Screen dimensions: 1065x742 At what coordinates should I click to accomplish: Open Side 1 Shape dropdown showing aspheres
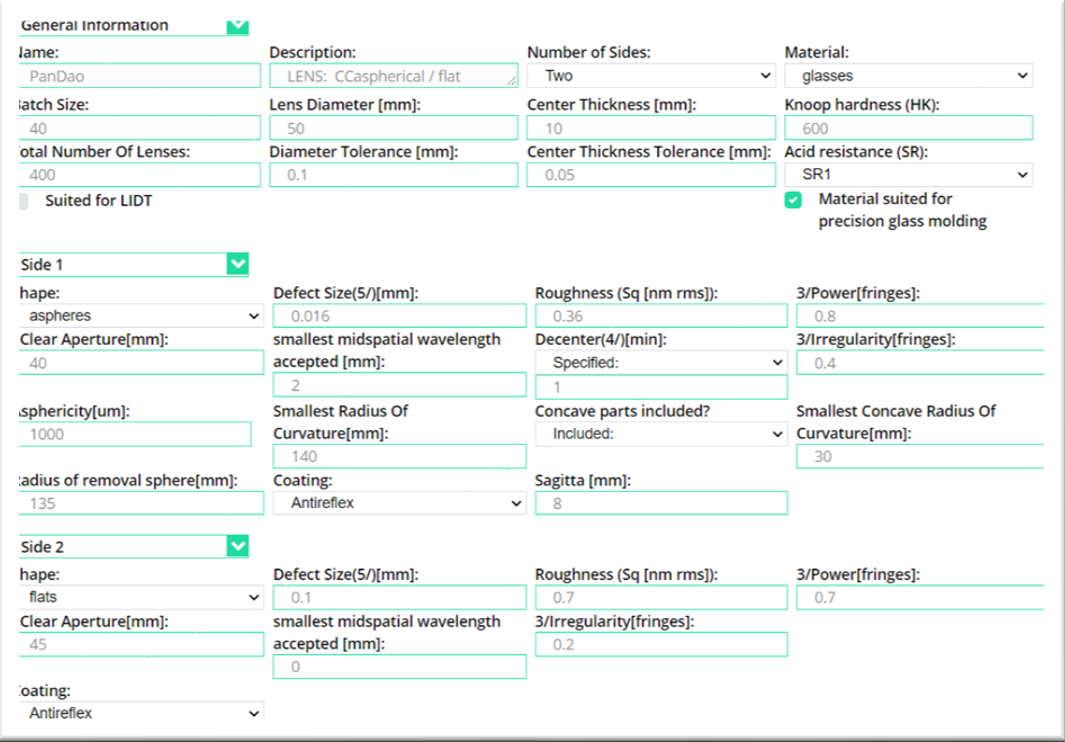pos(141,316)
